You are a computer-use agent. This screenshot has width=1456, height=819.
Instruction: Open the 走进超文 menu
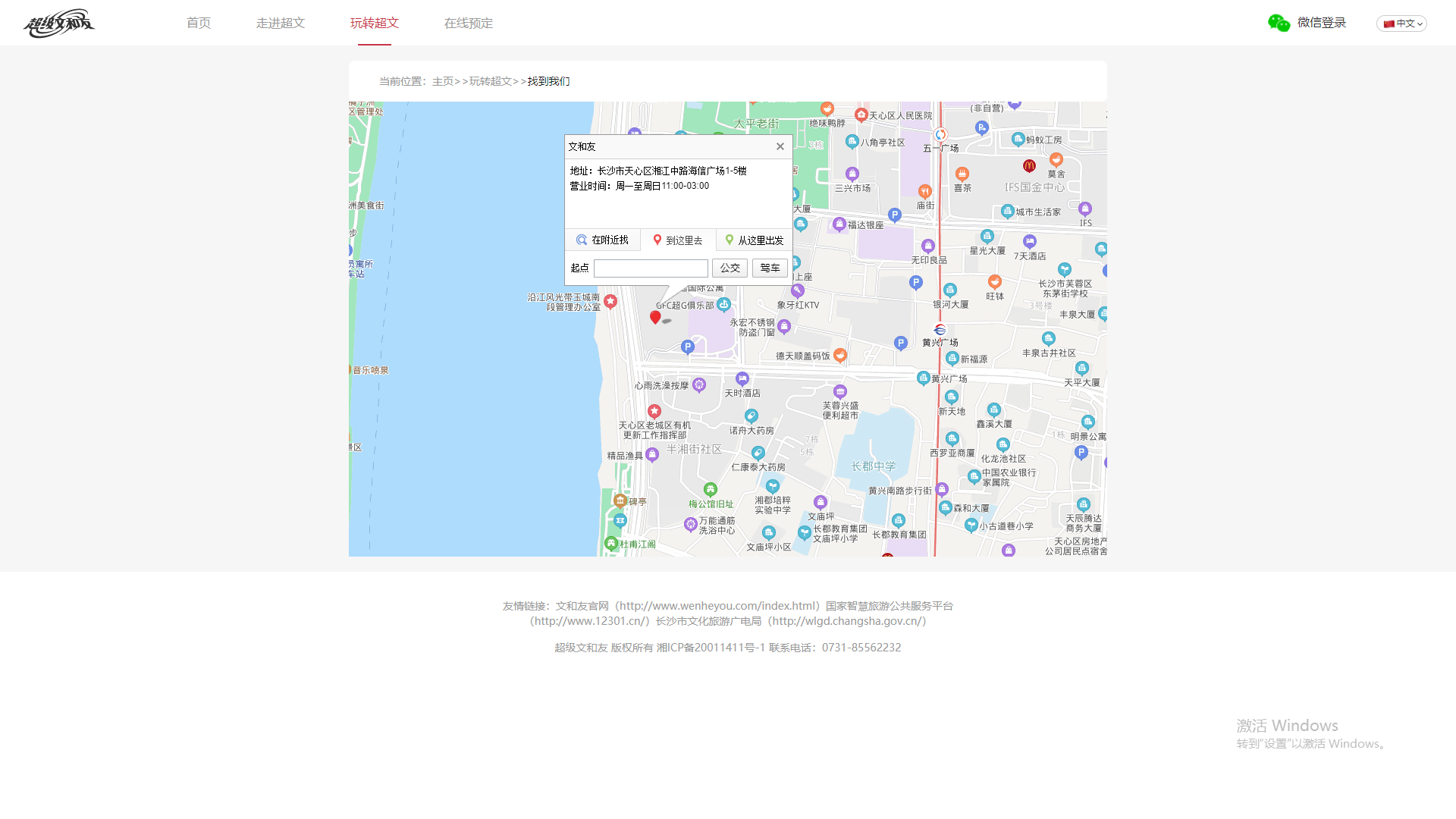[x=281, y=23]
